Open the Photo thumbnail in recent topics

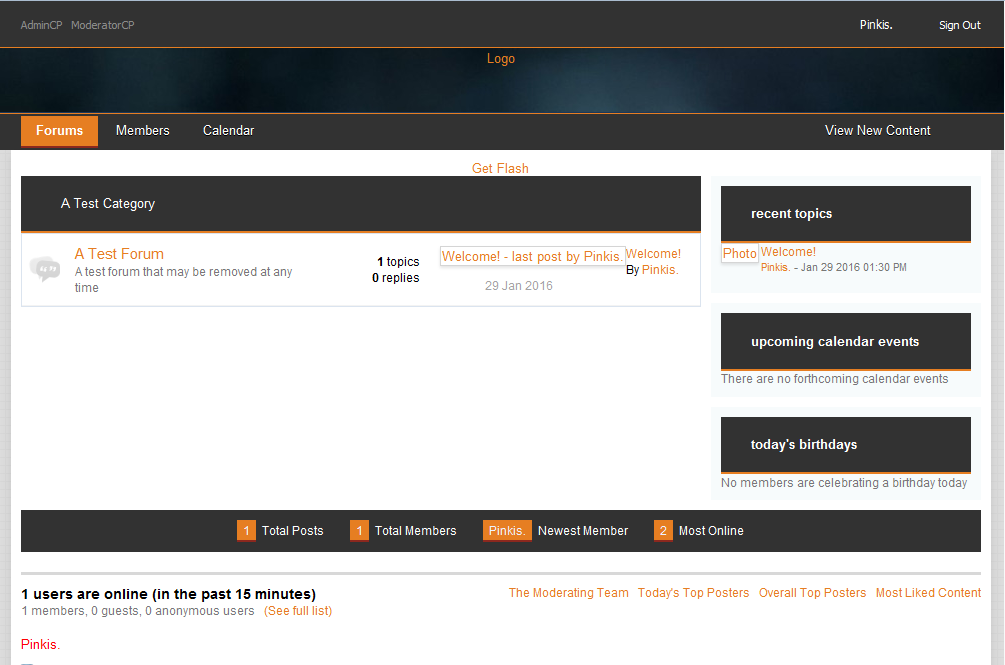(740, 253)
